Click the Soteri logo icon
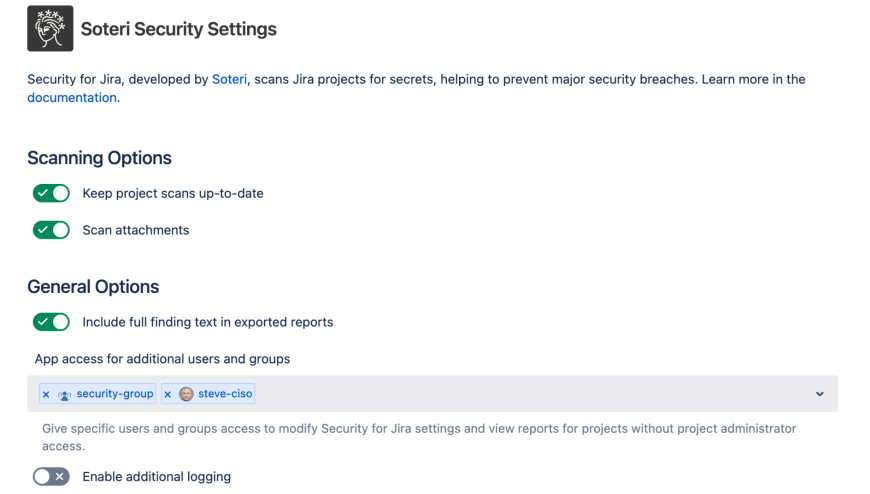This screenshot has height=494, width=870. pos(50,28)
